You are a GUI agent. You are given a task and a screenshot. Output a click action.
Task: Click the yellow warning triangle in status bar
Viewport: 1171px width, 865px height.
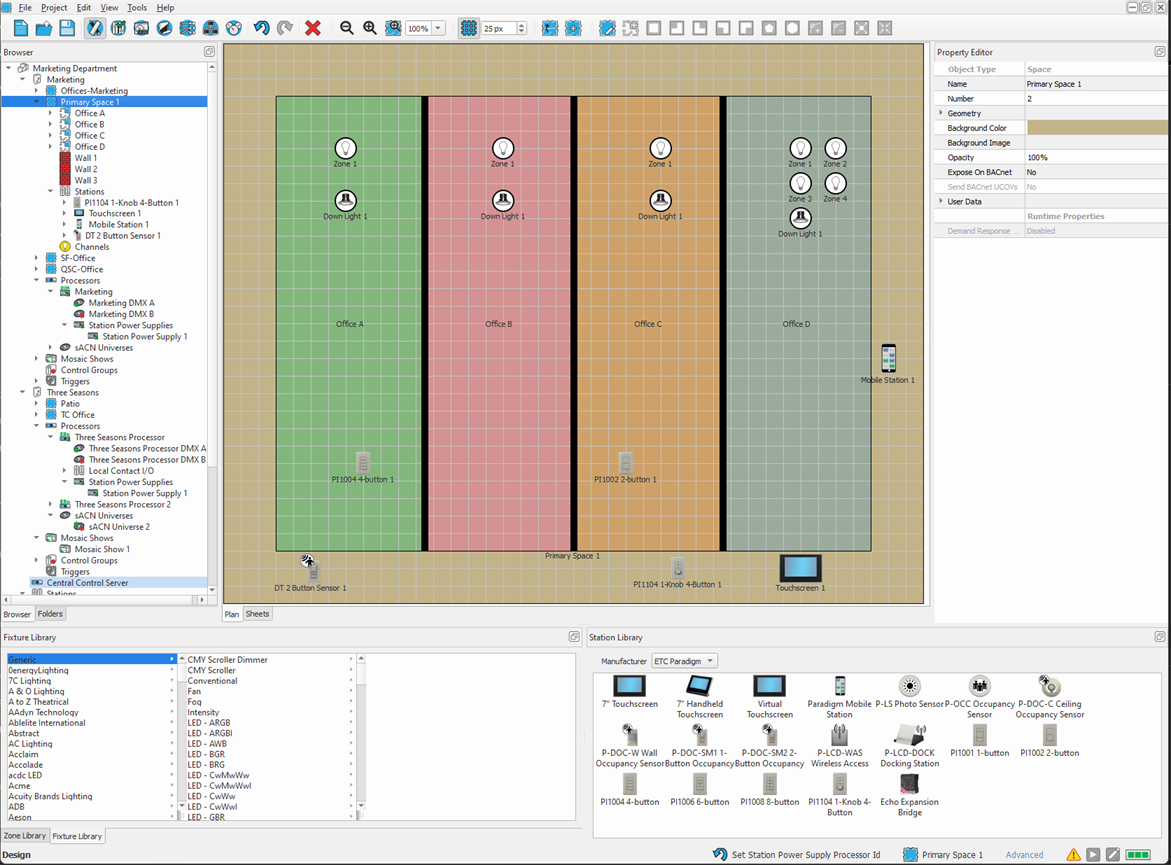tap(1073, 855)
